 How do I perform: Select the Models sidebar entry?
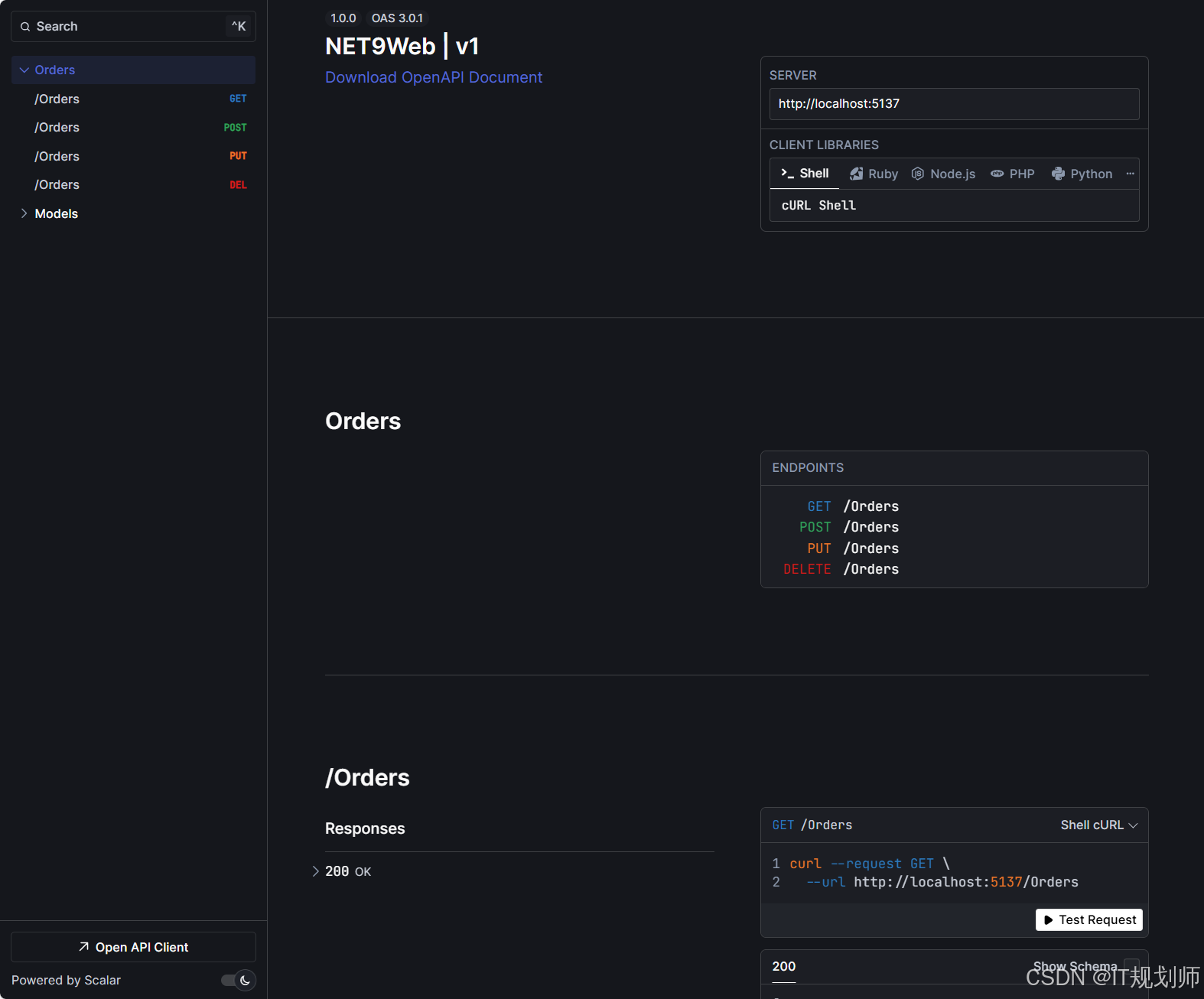pos(133,213)
